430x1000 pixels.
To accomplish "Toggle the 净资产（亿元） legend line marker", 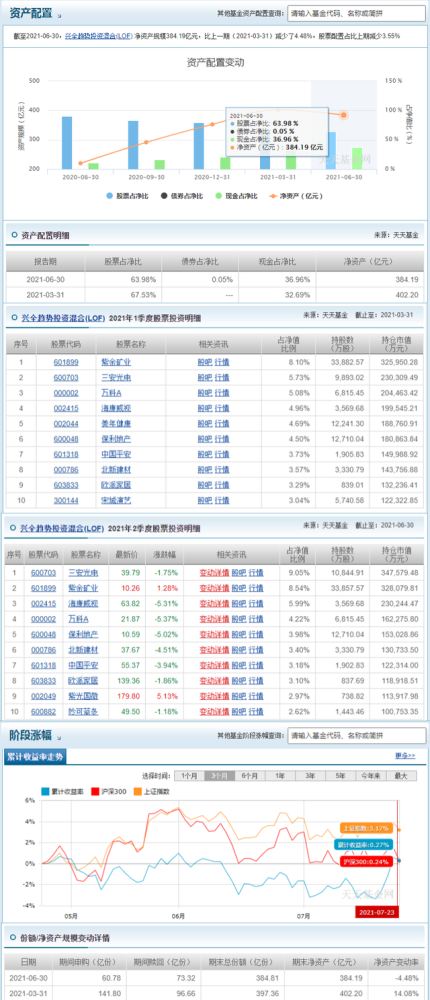I will coord(274,196).
